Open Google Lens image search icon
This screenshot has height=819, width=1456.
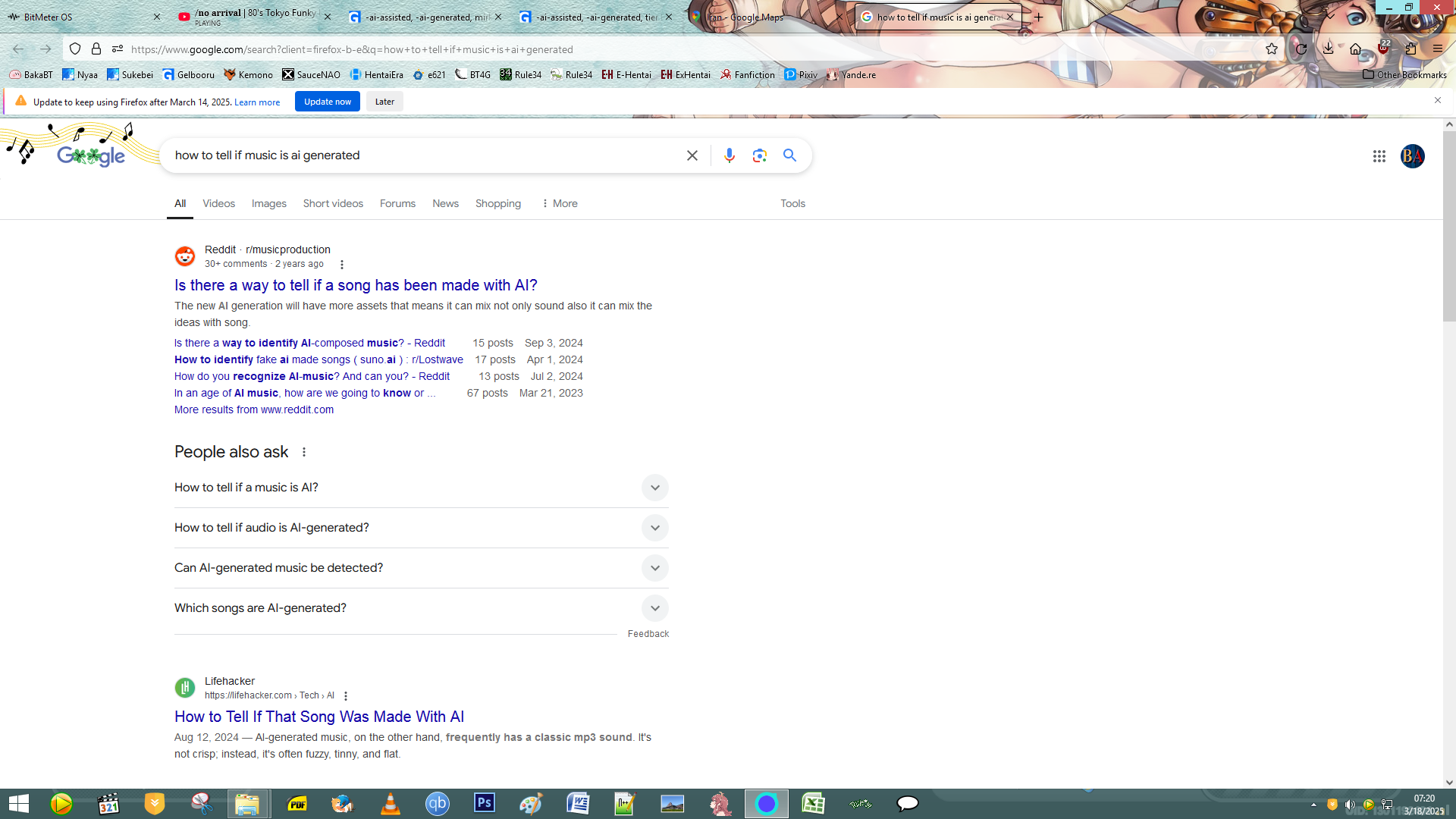pyautogui.click(x=759, y=155)
